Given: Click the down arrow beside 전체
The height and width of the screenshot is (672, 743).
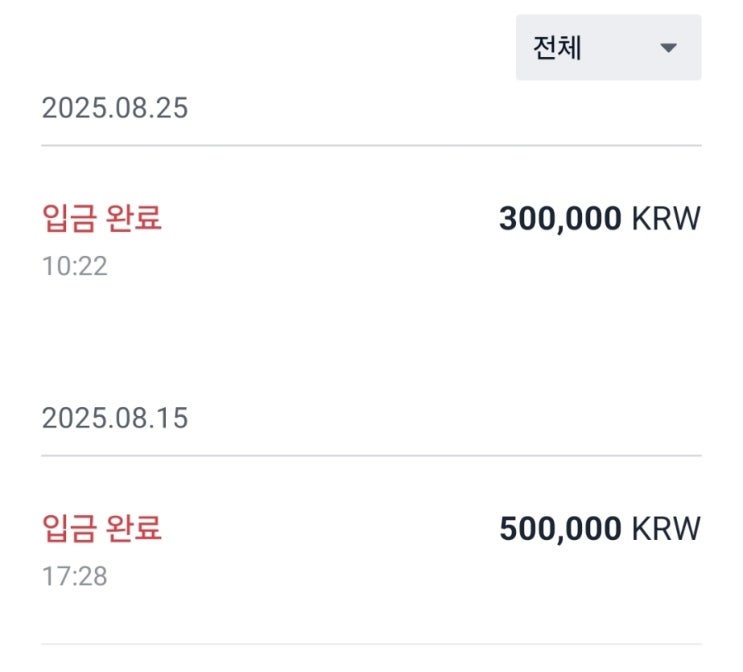Looking at the screenshot, I should 669,48.
